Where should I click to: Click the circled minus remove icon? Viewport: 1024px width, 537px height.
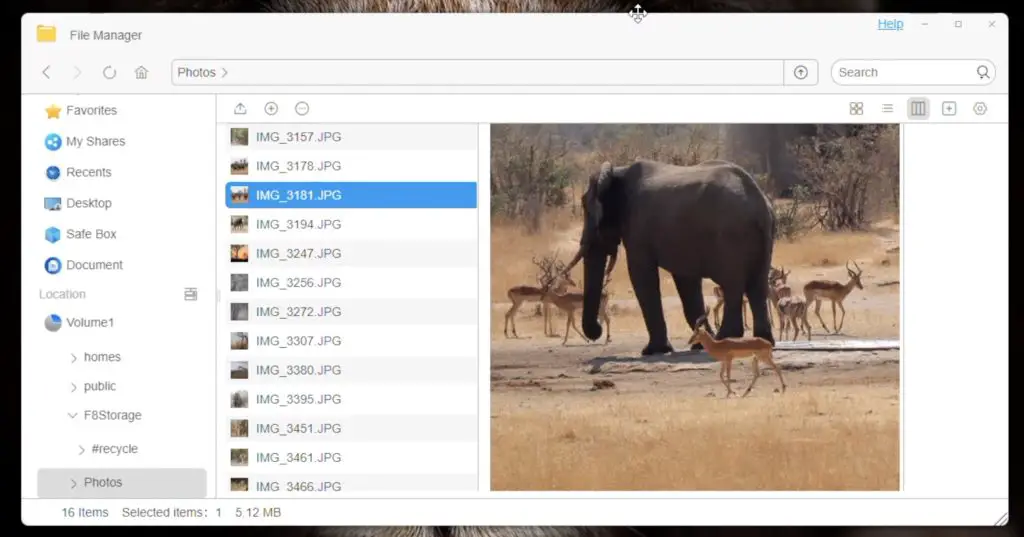click(302, 108)
